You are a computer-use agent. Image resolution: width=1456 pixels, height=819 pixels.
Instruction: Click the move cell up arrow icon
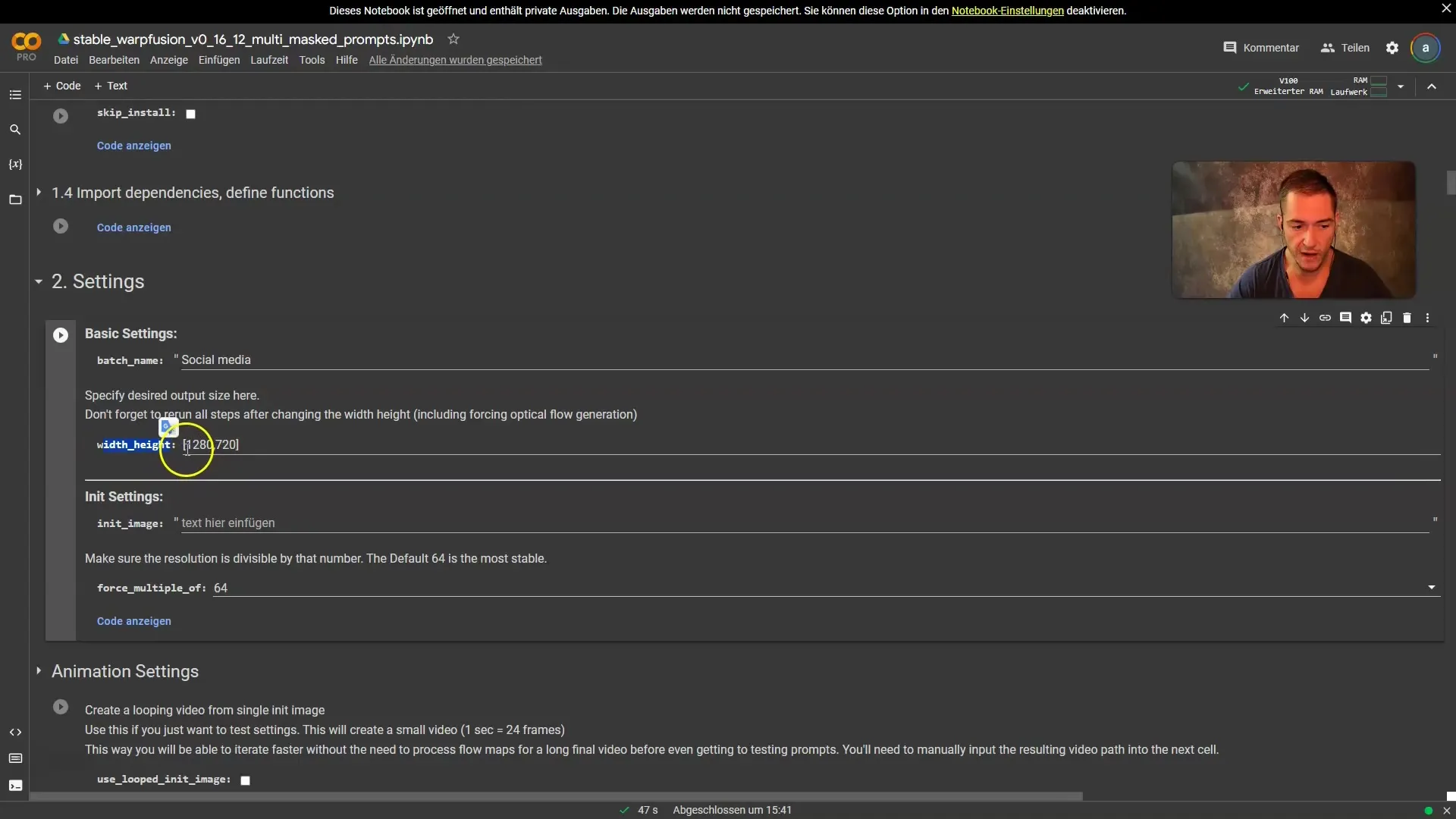pos(1283,318)
